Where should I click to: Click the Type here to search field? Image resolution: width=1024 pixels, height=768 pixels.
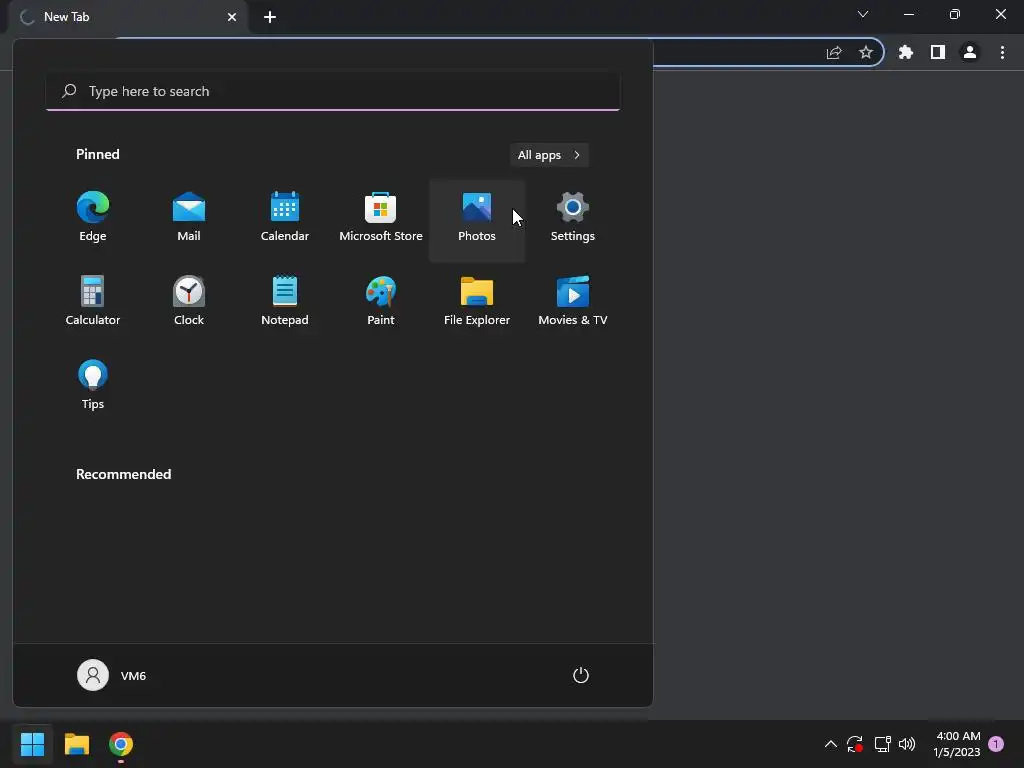pos(333,91)
